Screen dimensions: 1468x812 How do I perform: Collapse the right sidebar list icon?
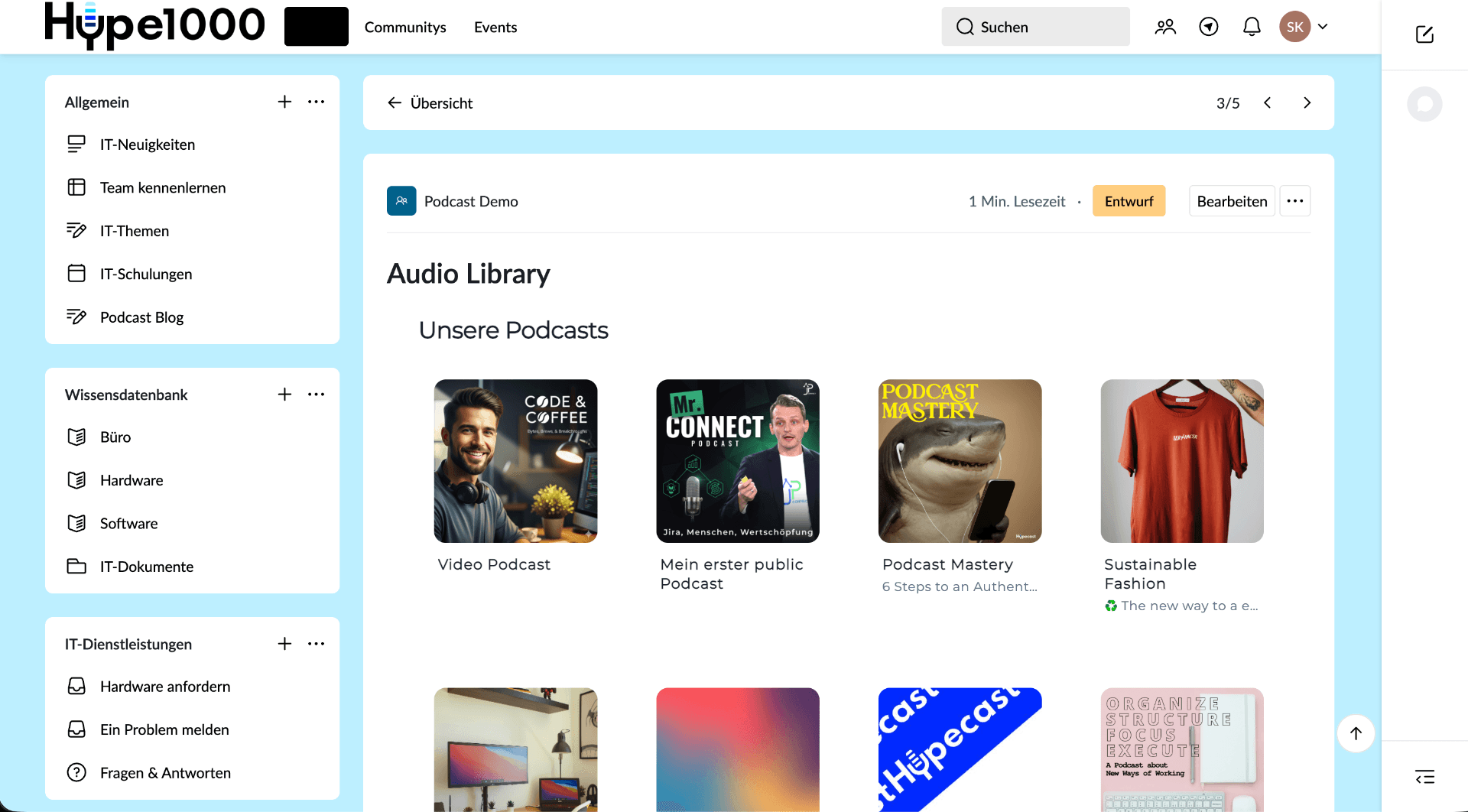click(x=1424, y=778)
